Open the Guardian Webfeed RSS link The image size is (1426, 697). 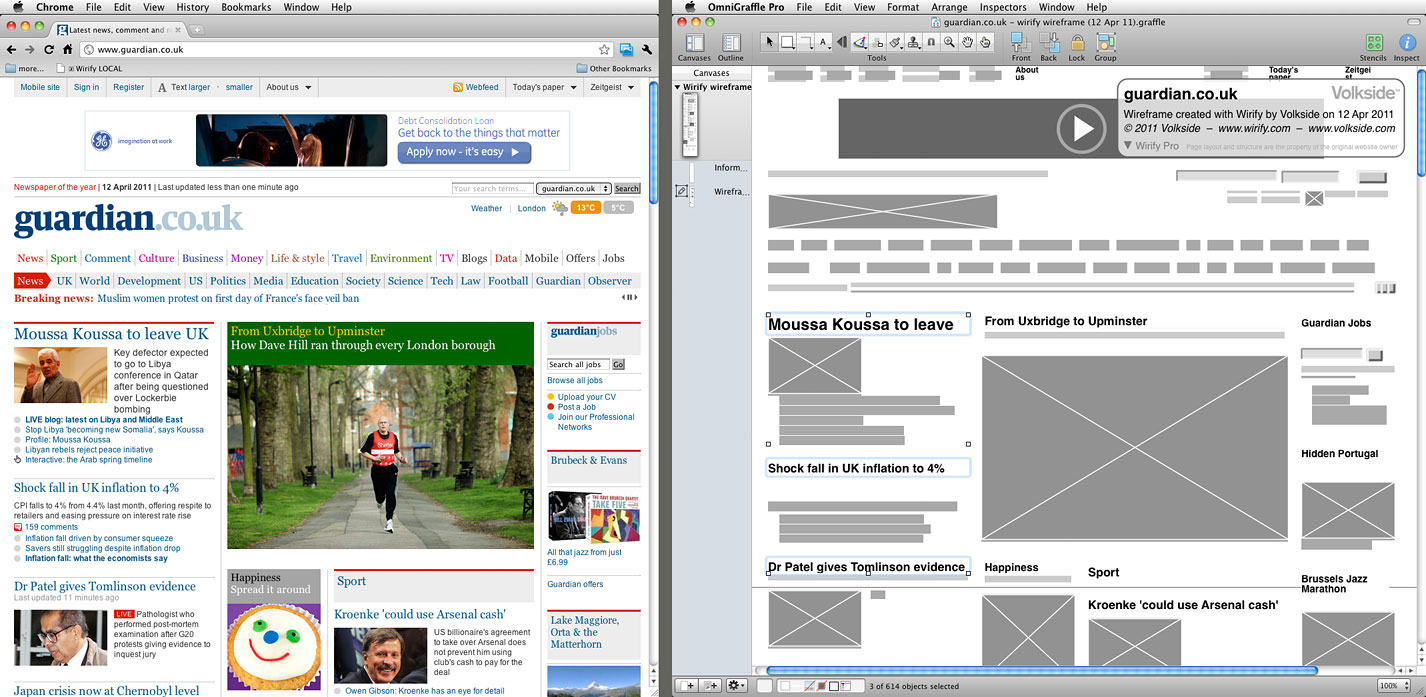476,87
